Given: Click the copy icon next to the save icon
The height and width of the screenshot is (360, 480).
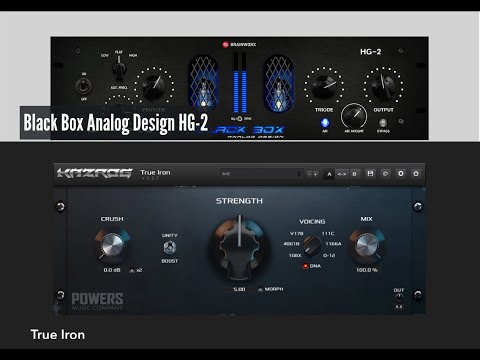Looking at the screenshot, I should tap(385, 174).
